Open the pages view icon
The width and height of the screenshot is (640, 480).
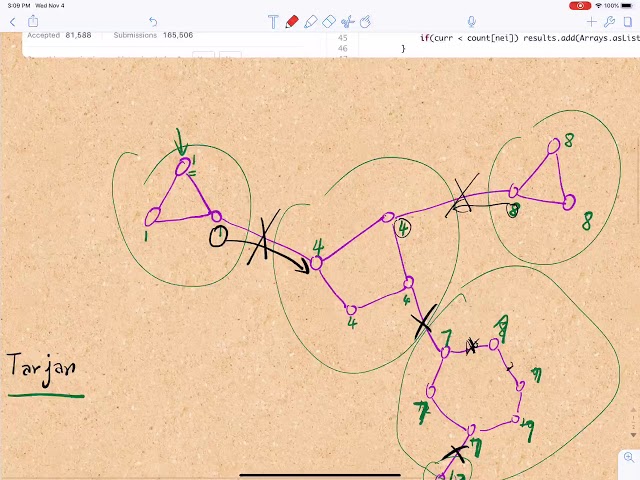click(628, 22)
